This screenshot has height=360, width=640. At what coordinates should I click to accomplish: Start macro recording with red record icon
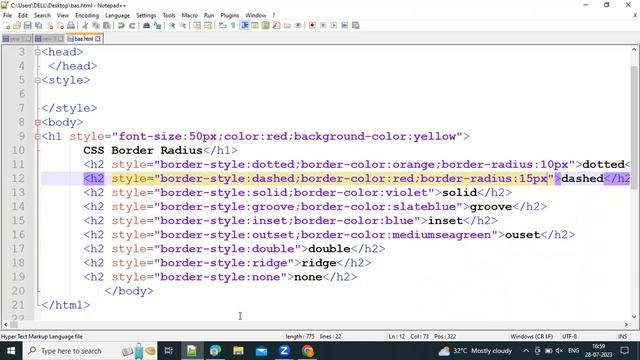312,25
